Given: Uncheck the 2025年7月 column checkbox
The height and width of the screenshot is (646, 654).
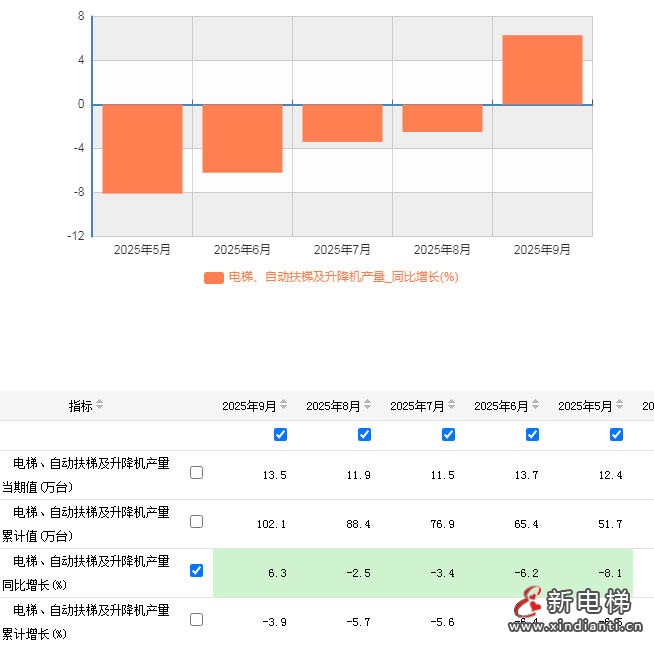Looking at the screenshot, I should click(448, 434).
